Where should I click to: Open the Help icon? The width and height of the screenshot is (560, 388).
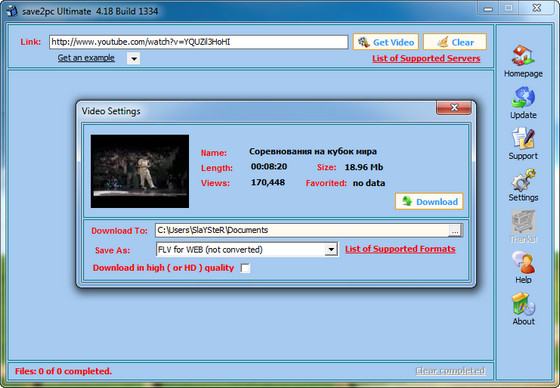(523, 263)
